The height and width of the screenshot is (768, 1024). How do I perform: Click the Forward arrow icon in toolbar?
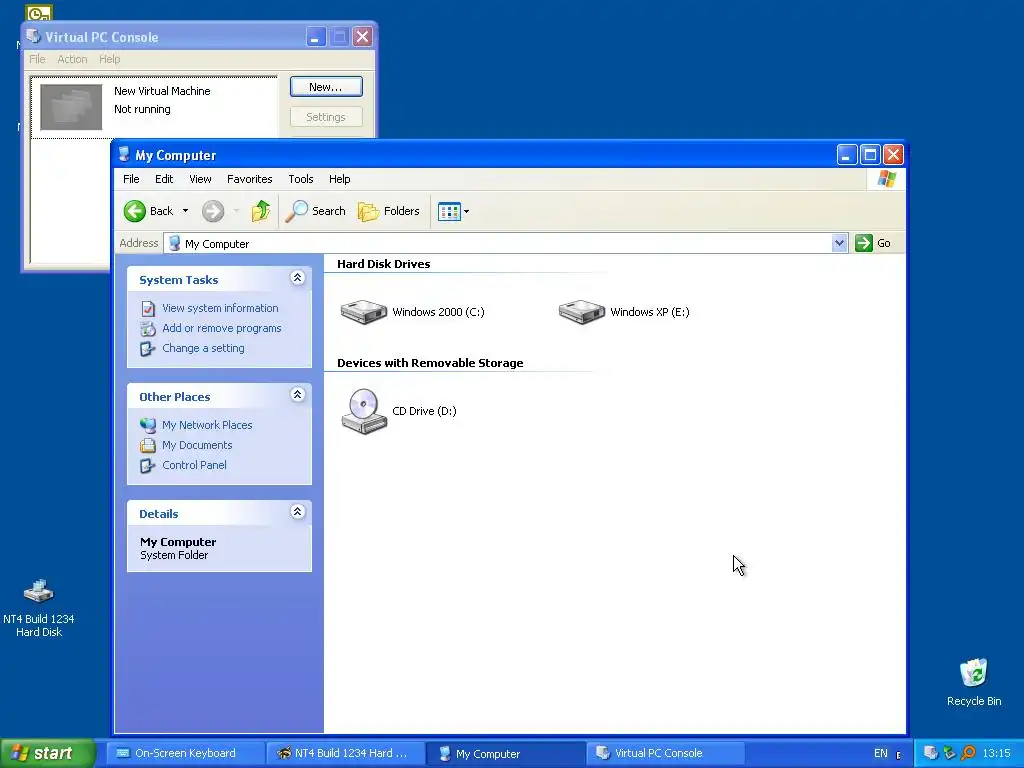213,211
